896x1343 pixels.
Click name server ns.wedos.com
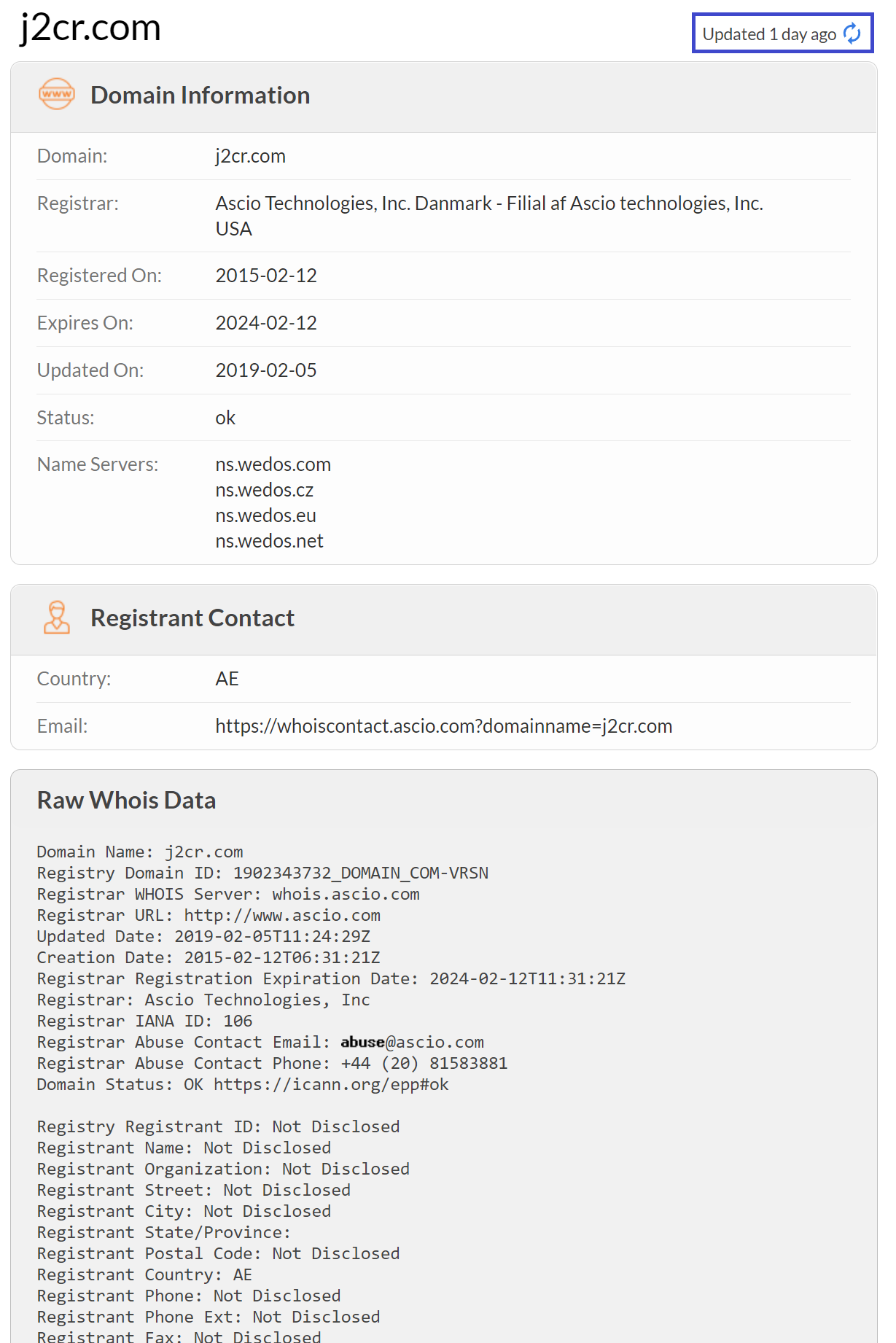pos(273,464)
